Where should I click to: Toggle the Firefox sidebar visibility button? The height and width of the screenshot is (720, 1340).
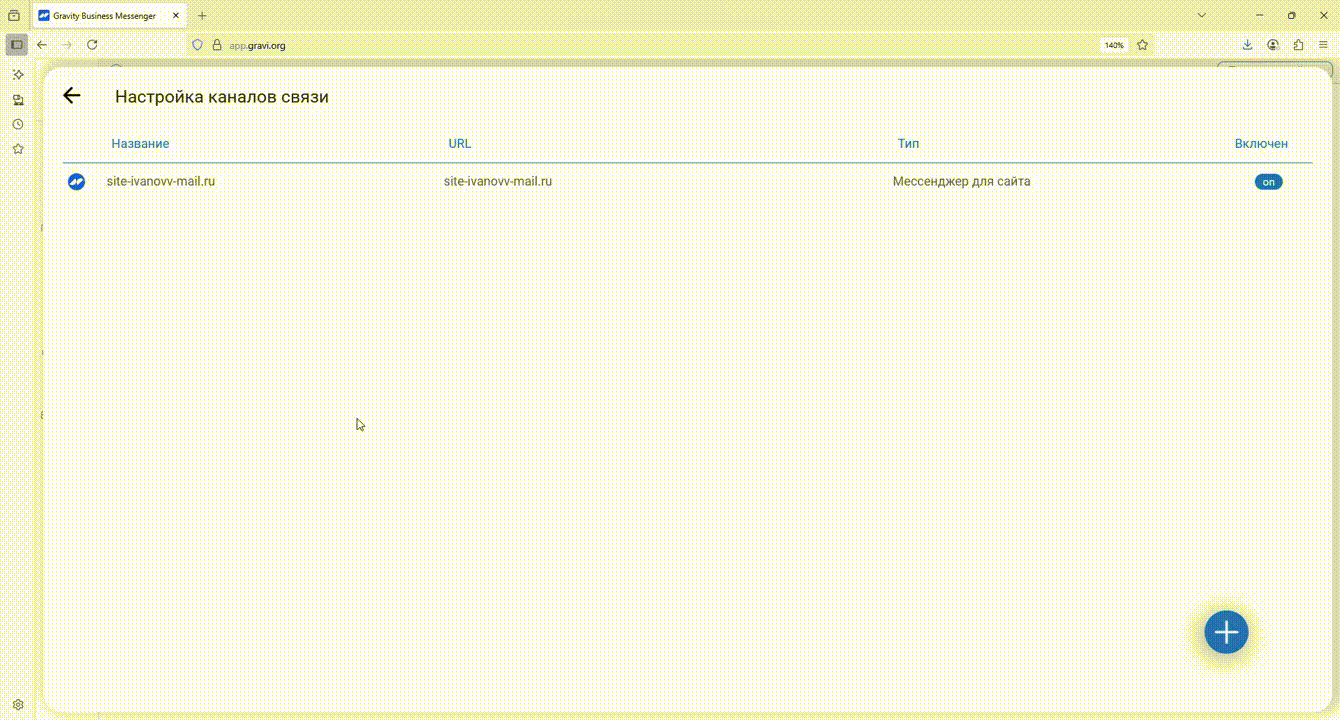pyautogui.click(x=17, y=45)
